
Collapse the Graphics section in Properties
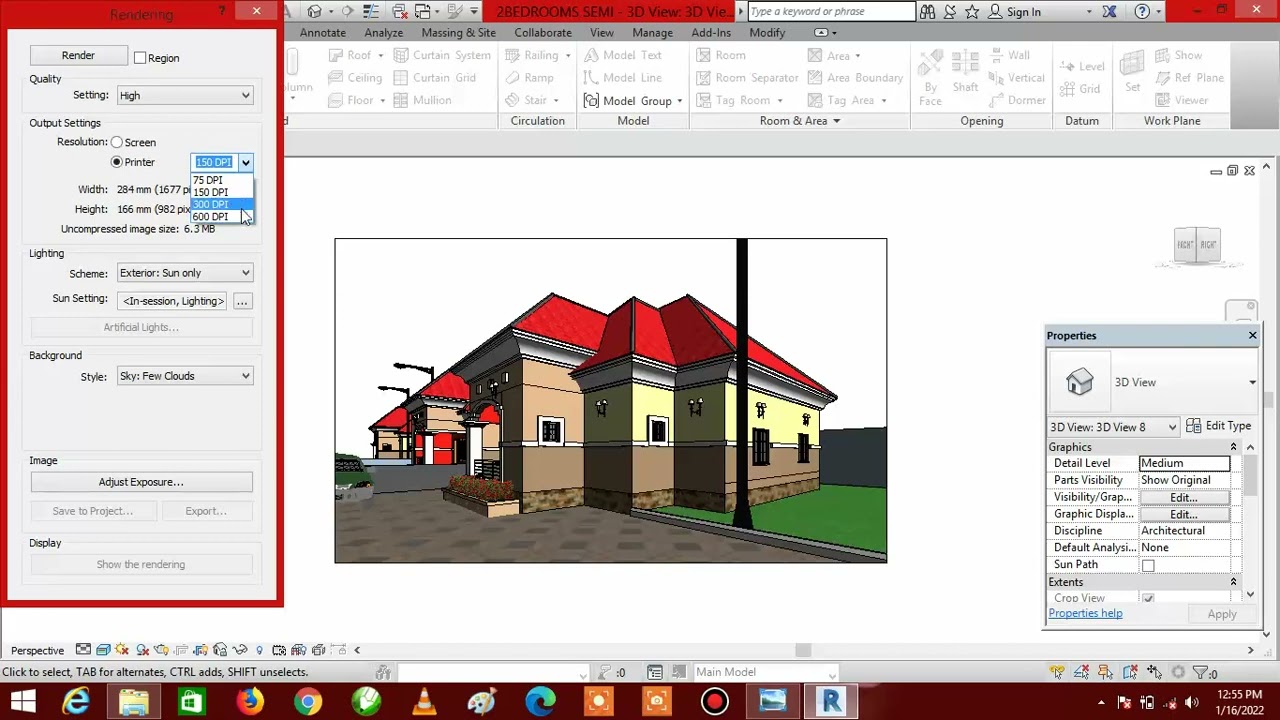point(1233,447)
